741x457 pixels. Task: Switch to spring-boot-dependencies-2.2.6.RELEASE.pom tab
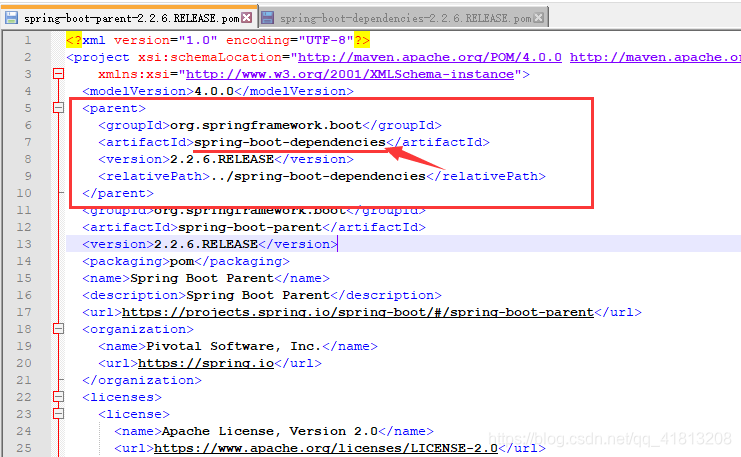pos(405,18)
